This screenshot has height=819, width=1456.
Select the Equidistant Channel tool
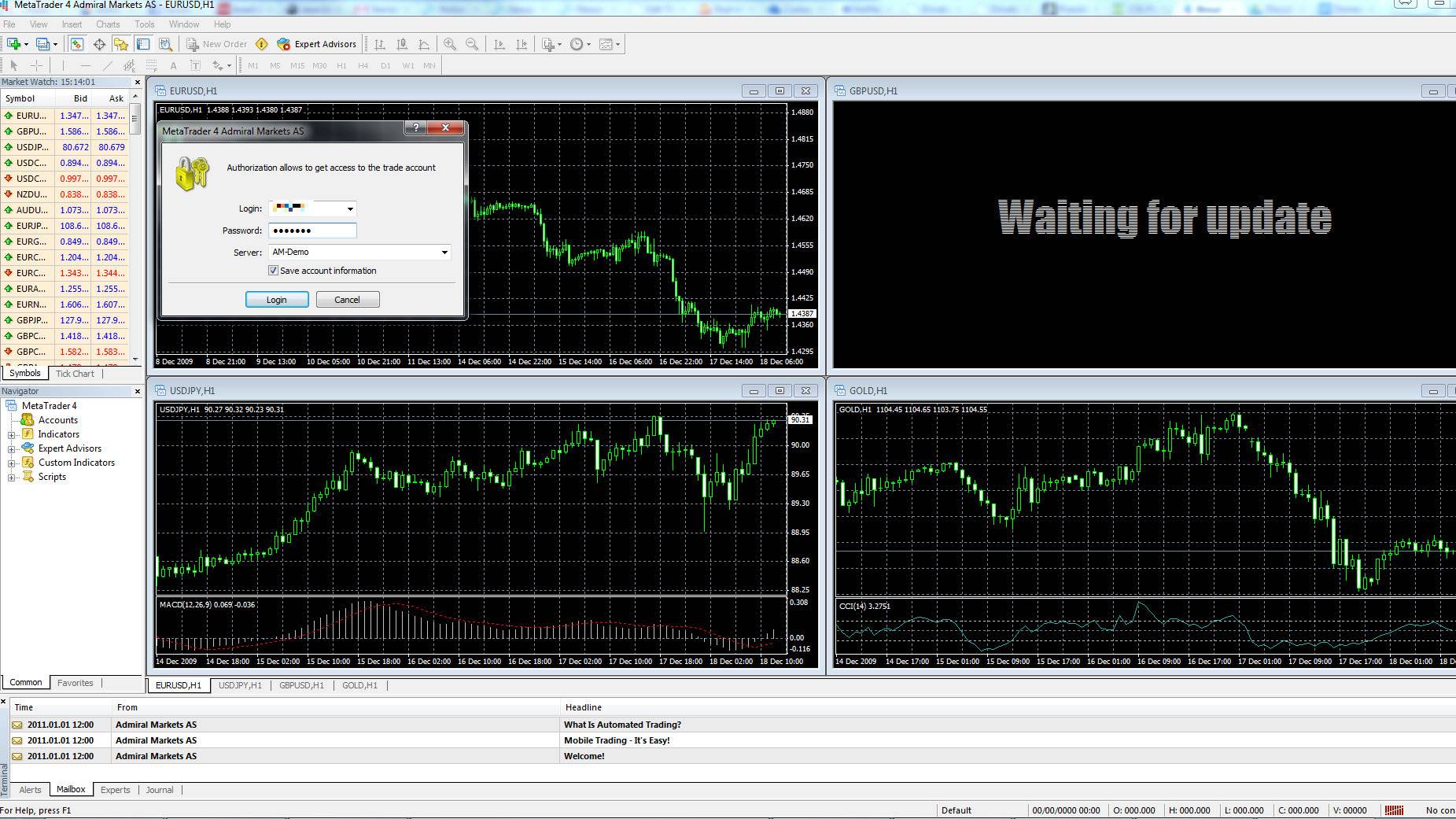click(130, 65)
